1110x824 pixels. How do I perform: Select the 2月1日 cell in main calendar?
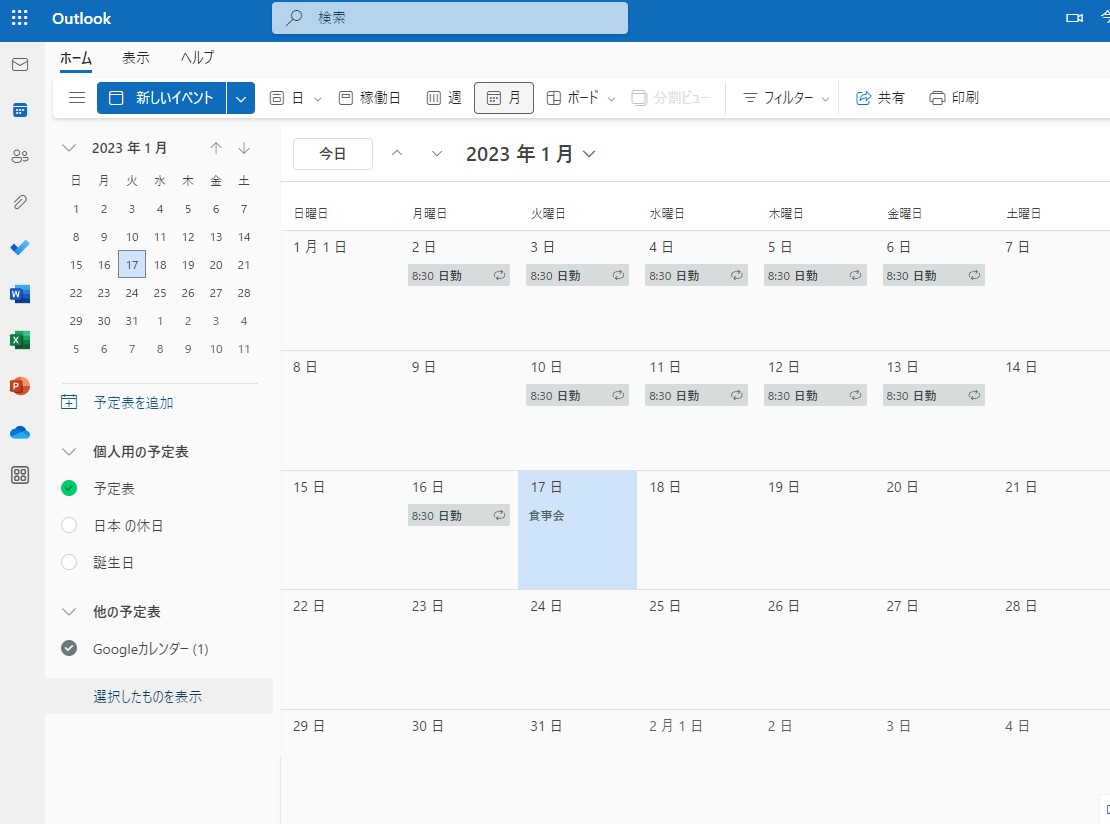pyautogui.click(x=696, y=767)
